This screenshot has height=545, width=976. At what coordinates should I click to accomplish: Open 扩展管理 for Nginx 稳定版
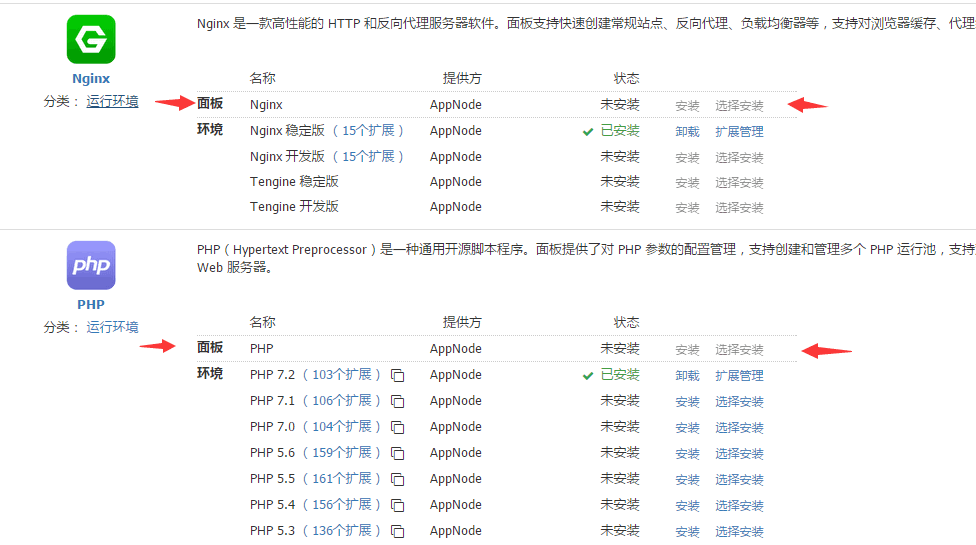(x=739, y=131)
